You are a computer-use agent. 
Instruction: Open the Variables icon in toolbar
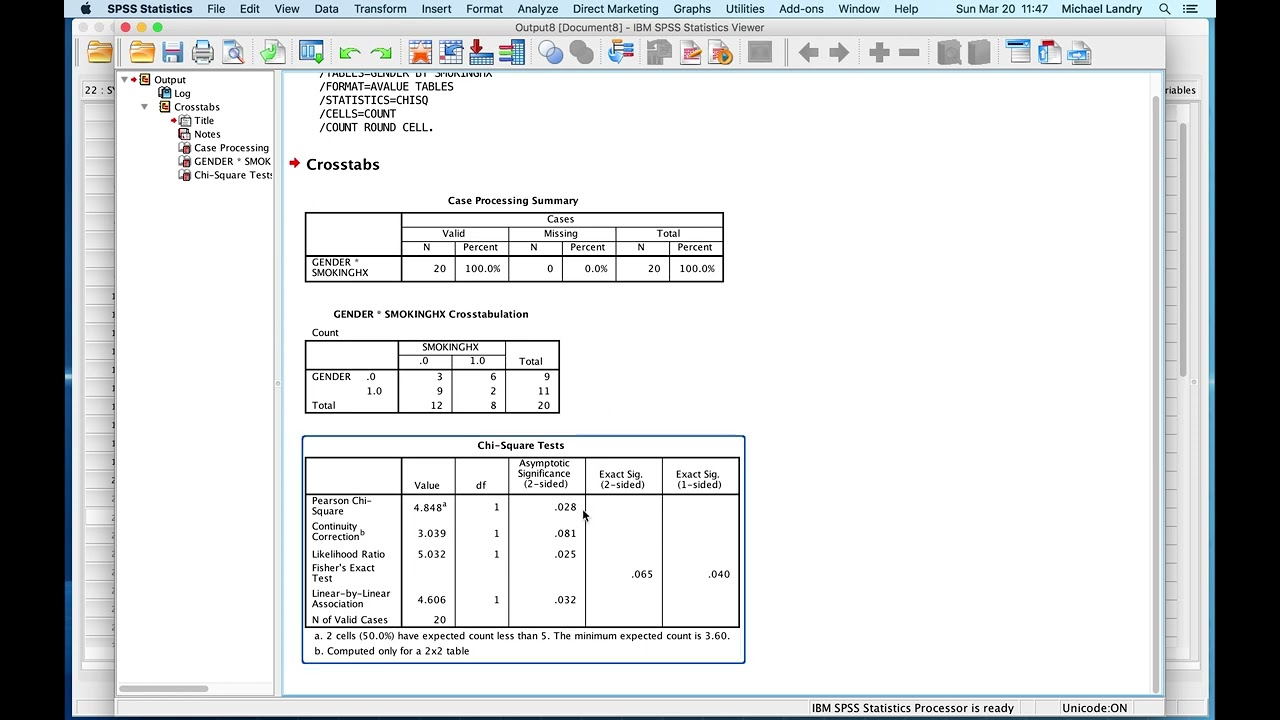point(511,52)
